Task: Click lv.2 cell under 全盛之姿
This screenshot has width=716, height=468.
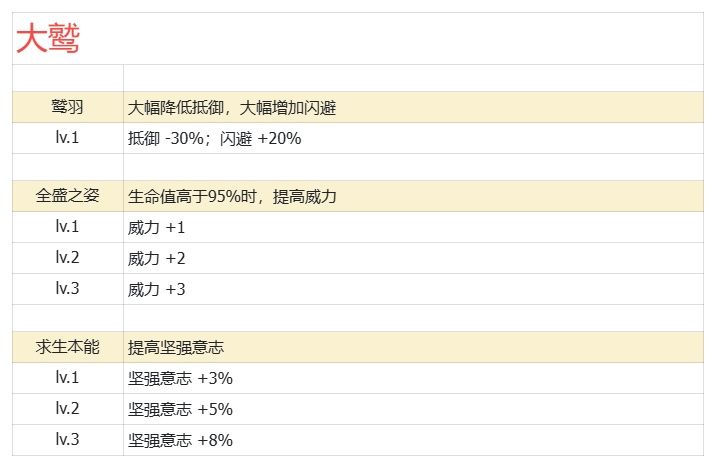Action: point(68,258)
